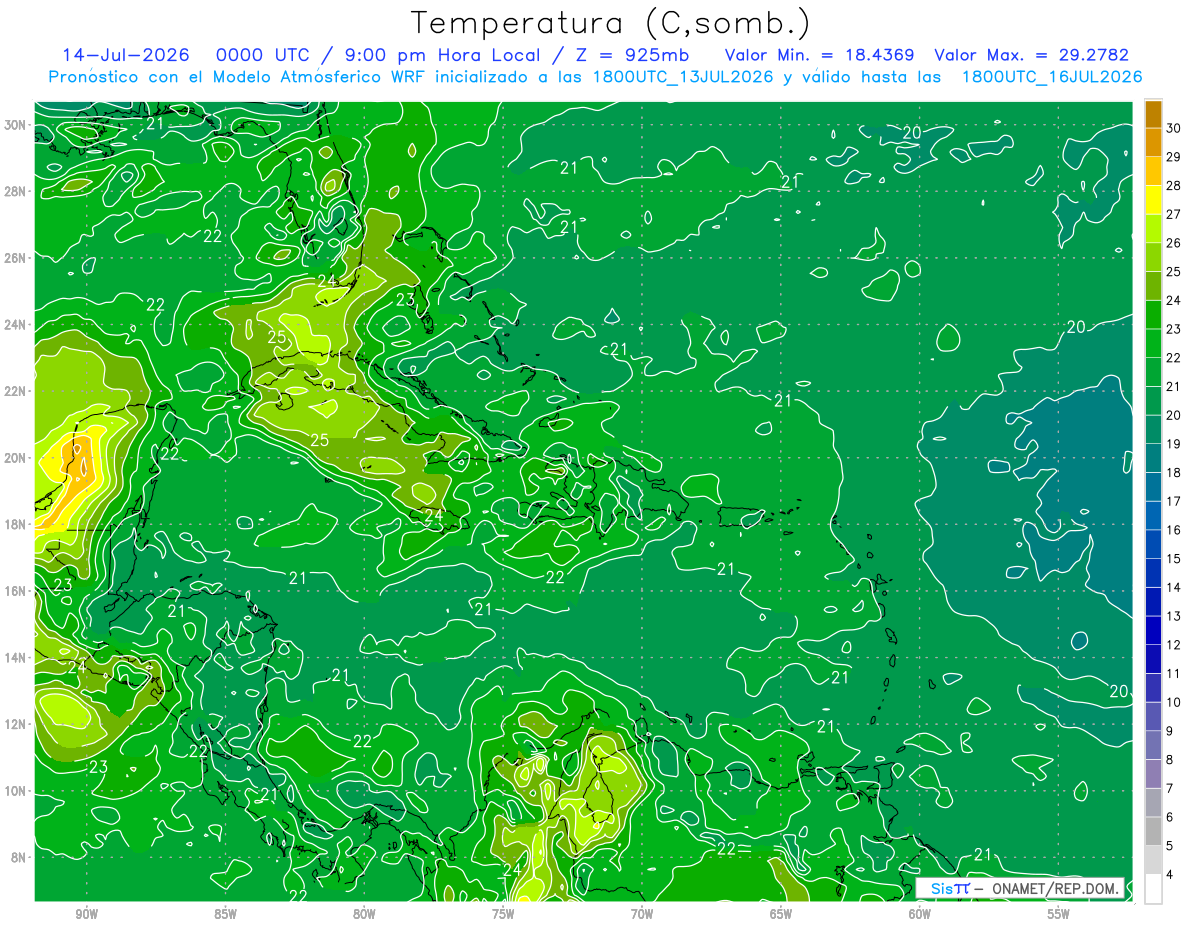Click the '75W' longitude axis label
Viewport: 1200px width, 927px height.
[x=503, y=914]
